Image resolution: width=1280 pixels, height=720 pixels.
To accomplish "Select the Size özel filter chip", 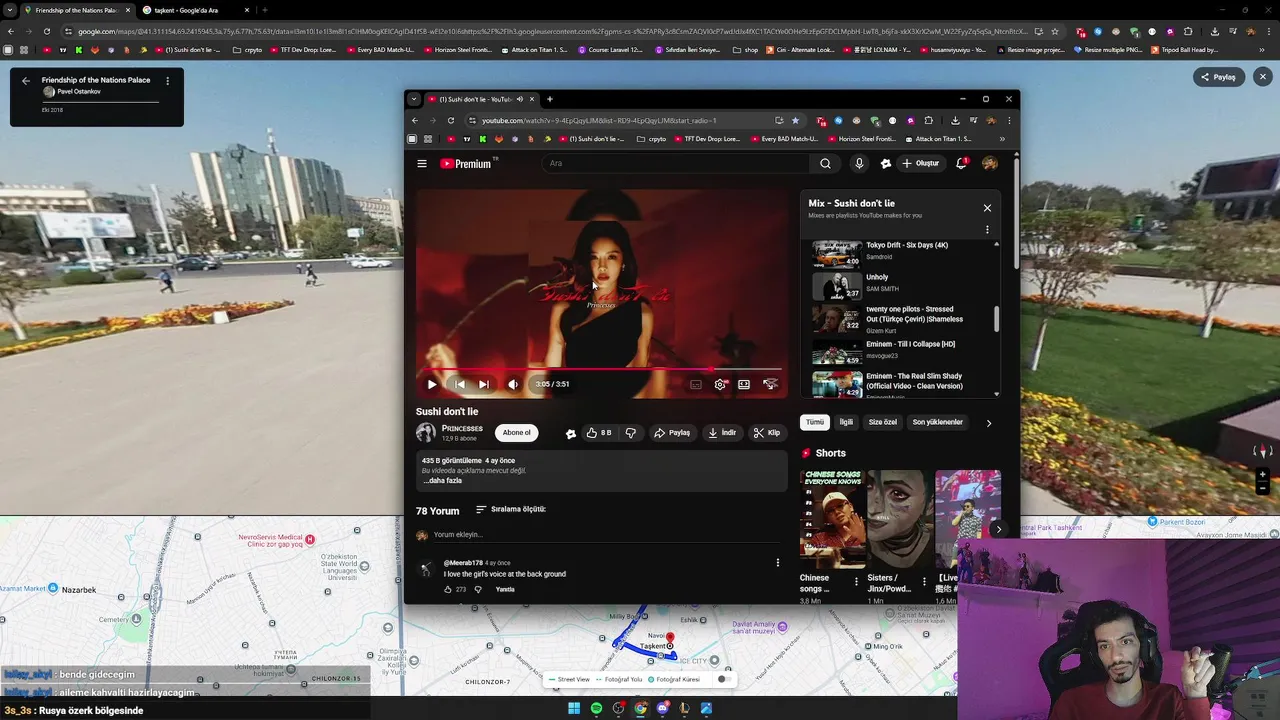I will (x=883, y=422).
